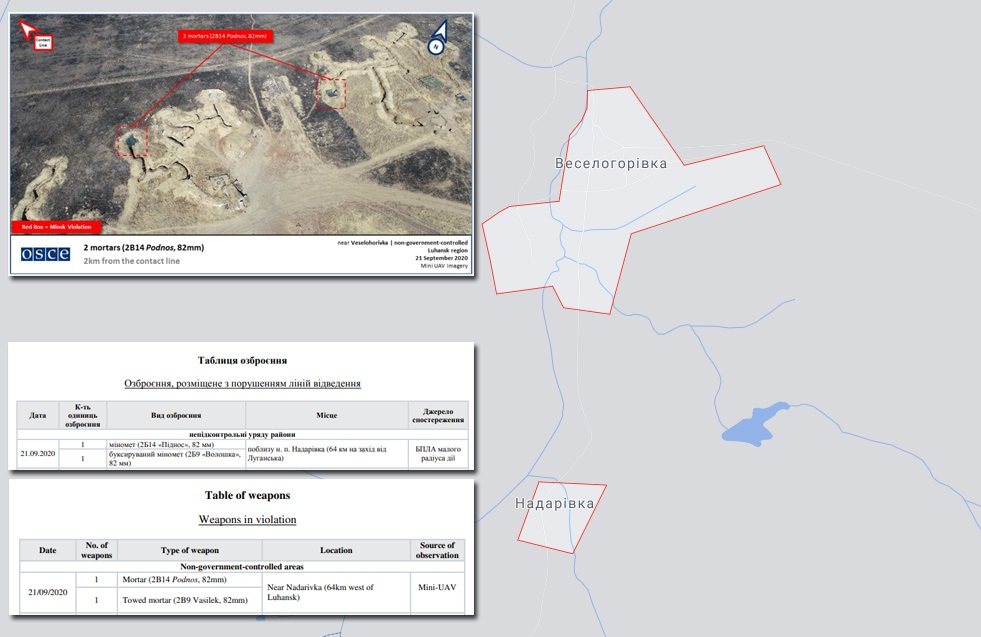Select the "Towed mortar (2B9 Vasilek, 82mm)" cell
This screenshot has height=637, width=981.
pyautogui.click(x=189, y=600)
